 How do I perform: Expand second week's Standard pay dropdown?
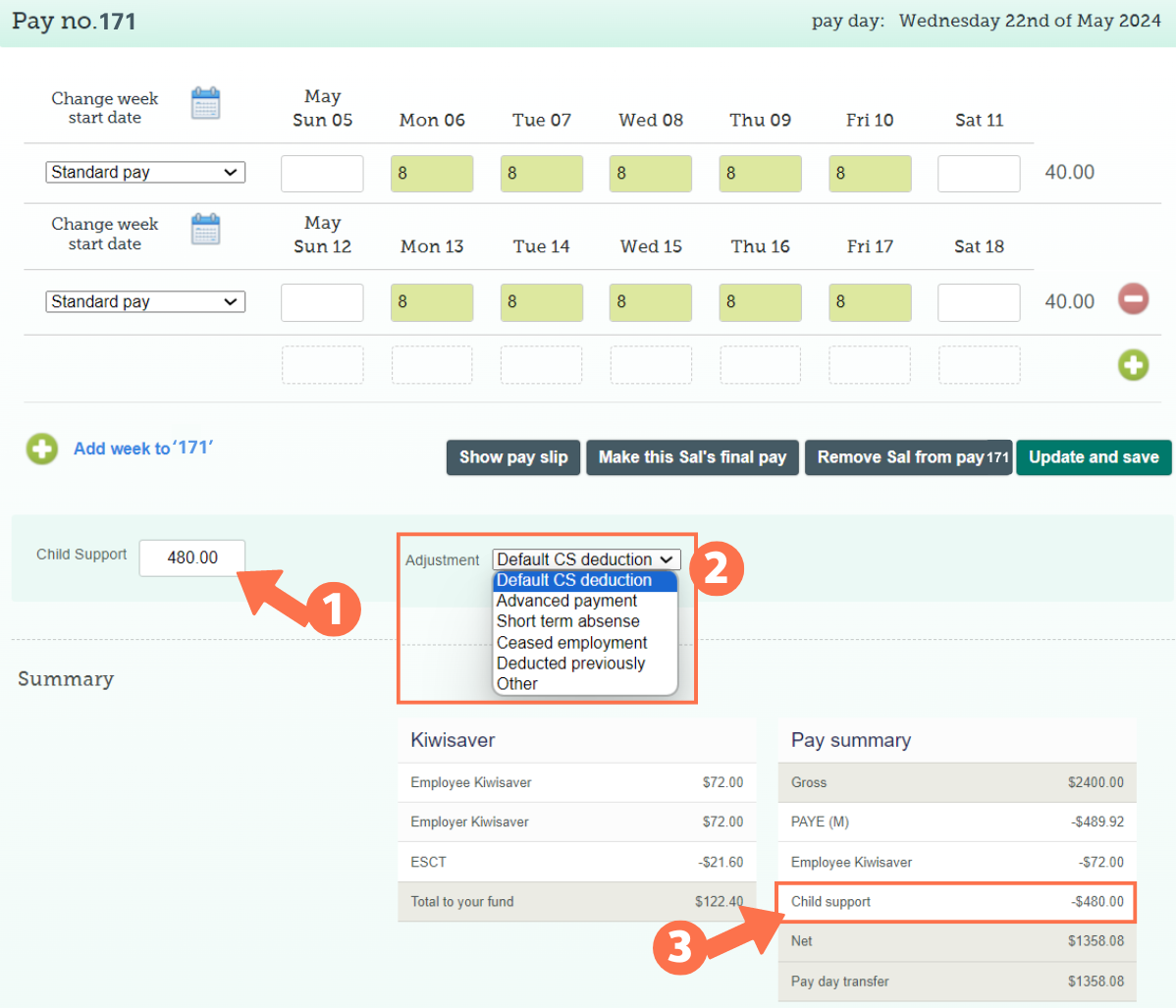[145, 302]
